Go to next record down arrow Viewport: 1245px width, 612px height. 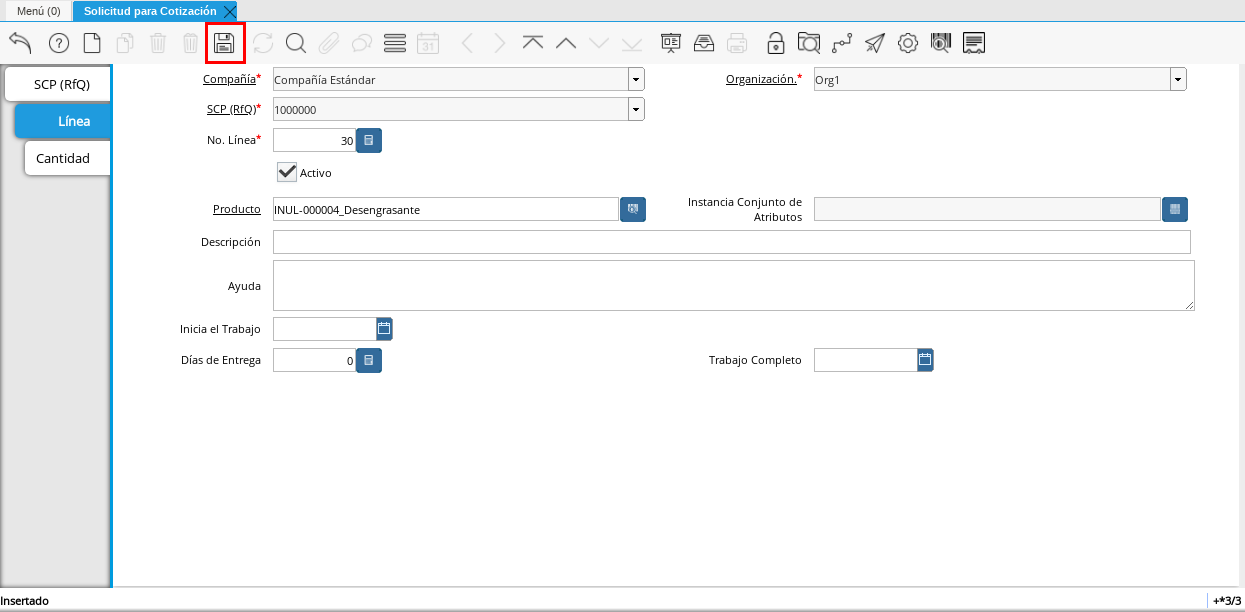[599, 43]
